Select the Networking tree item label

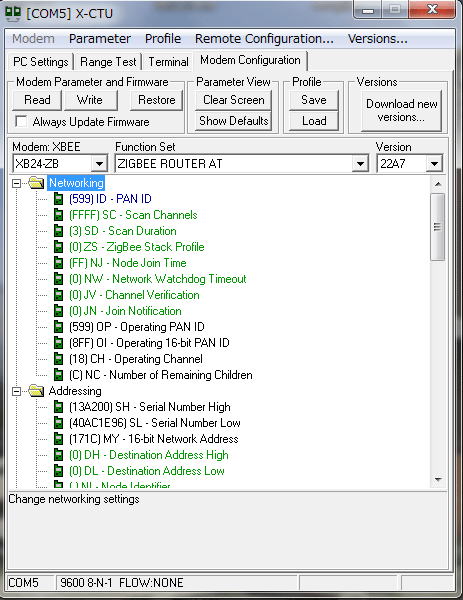[76, 183]
